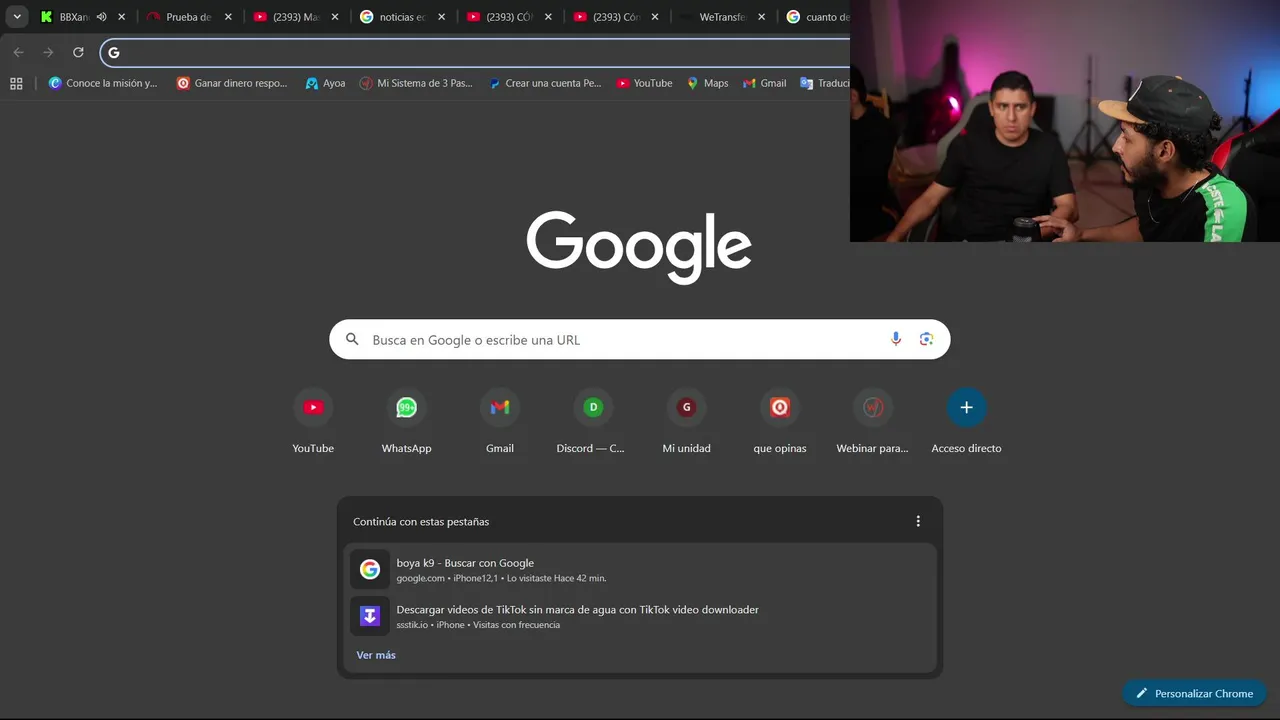The height and width of the screenshot is (720, 1280).
Task: Switch to the WeTransfer tab
Action: [722, 17]
